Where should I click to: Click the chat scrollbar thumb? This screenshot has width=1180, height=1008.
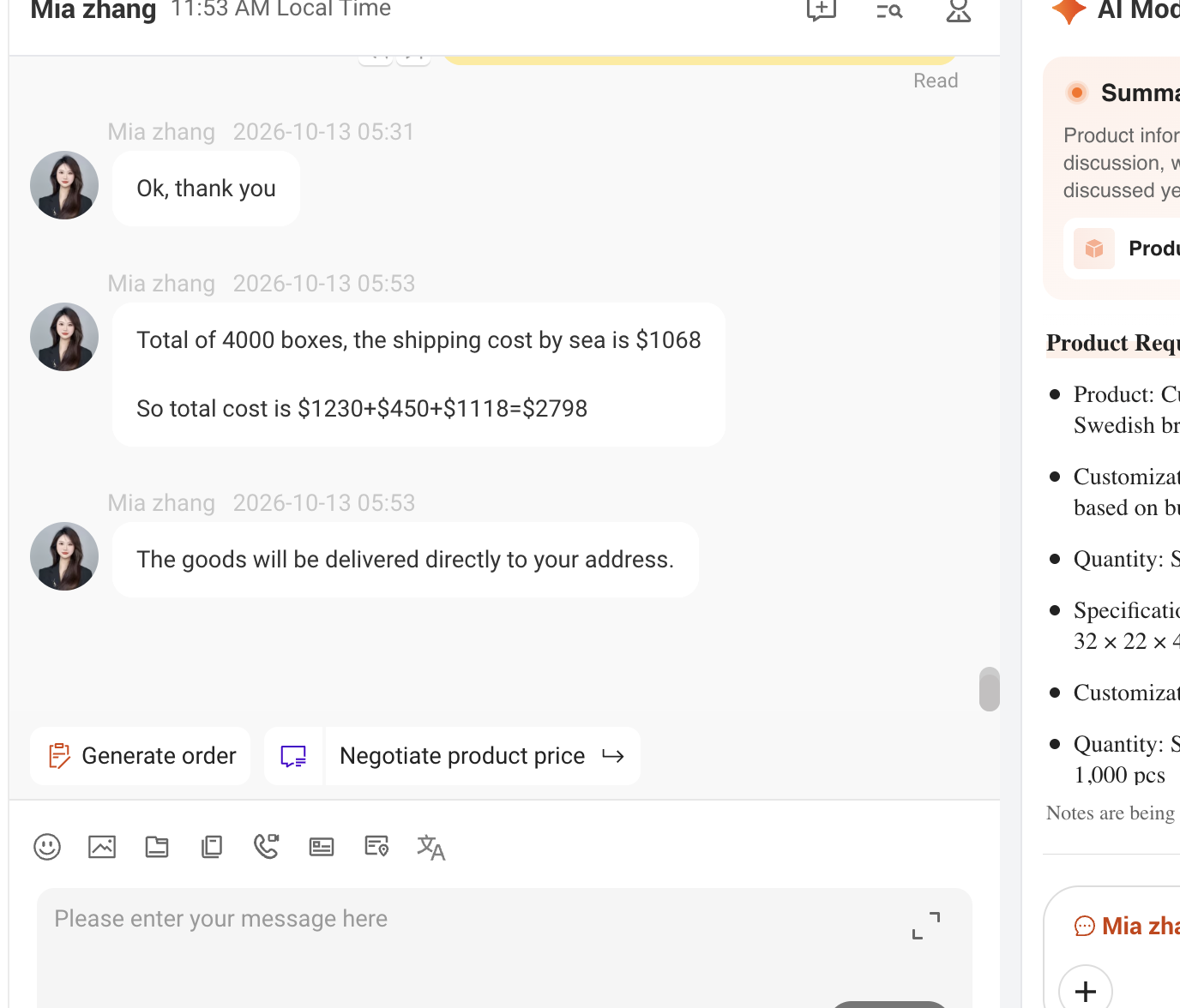pos(990,689)
